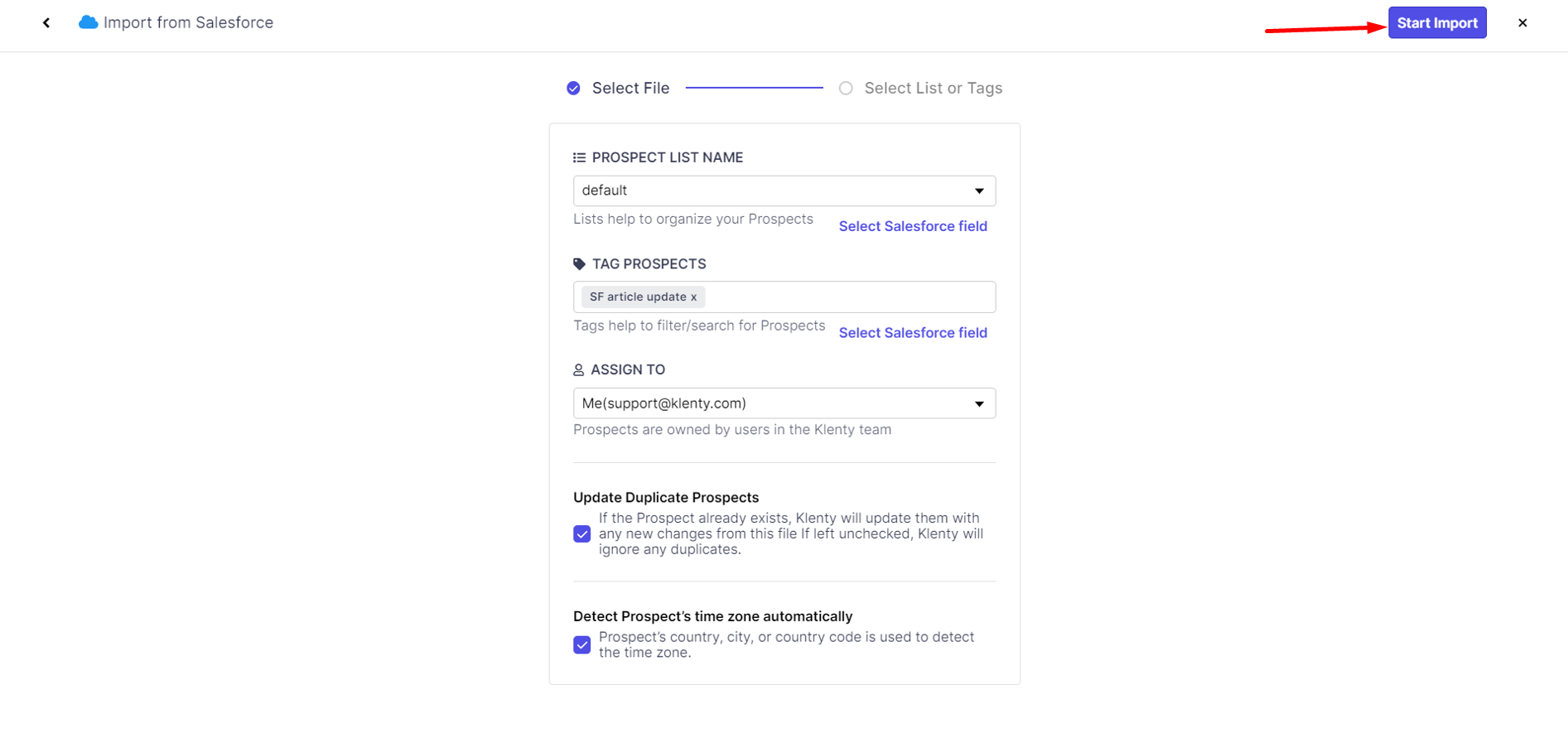
Task: Remove the SF article update tag
Action: tap(694, 297)
